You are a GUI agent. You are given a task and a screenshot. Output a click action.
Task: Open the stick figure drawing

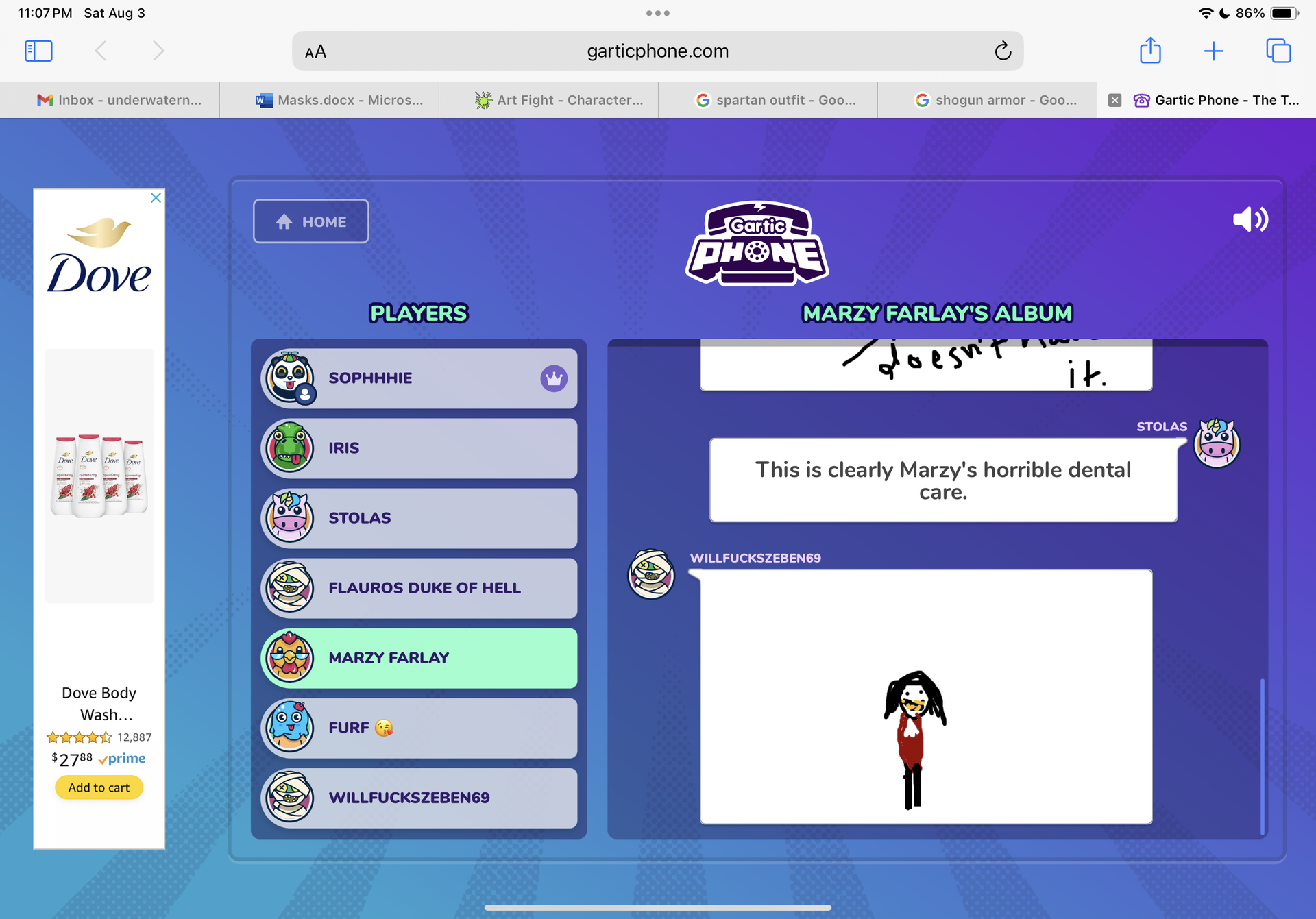pyautogui.click(x=926, y=696)
